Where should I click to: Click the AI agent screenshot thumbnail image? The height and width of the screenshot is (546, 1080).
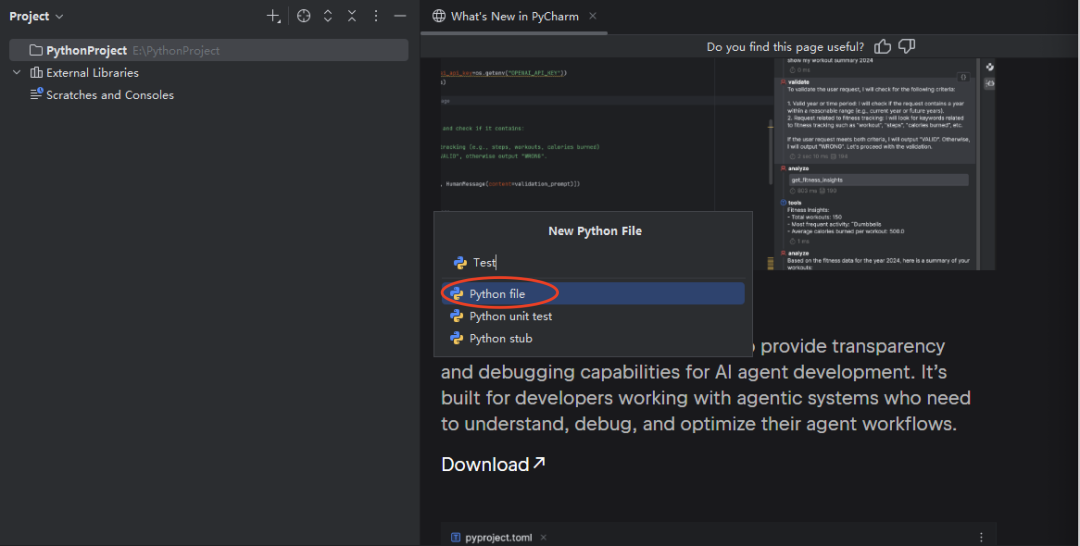718,165
